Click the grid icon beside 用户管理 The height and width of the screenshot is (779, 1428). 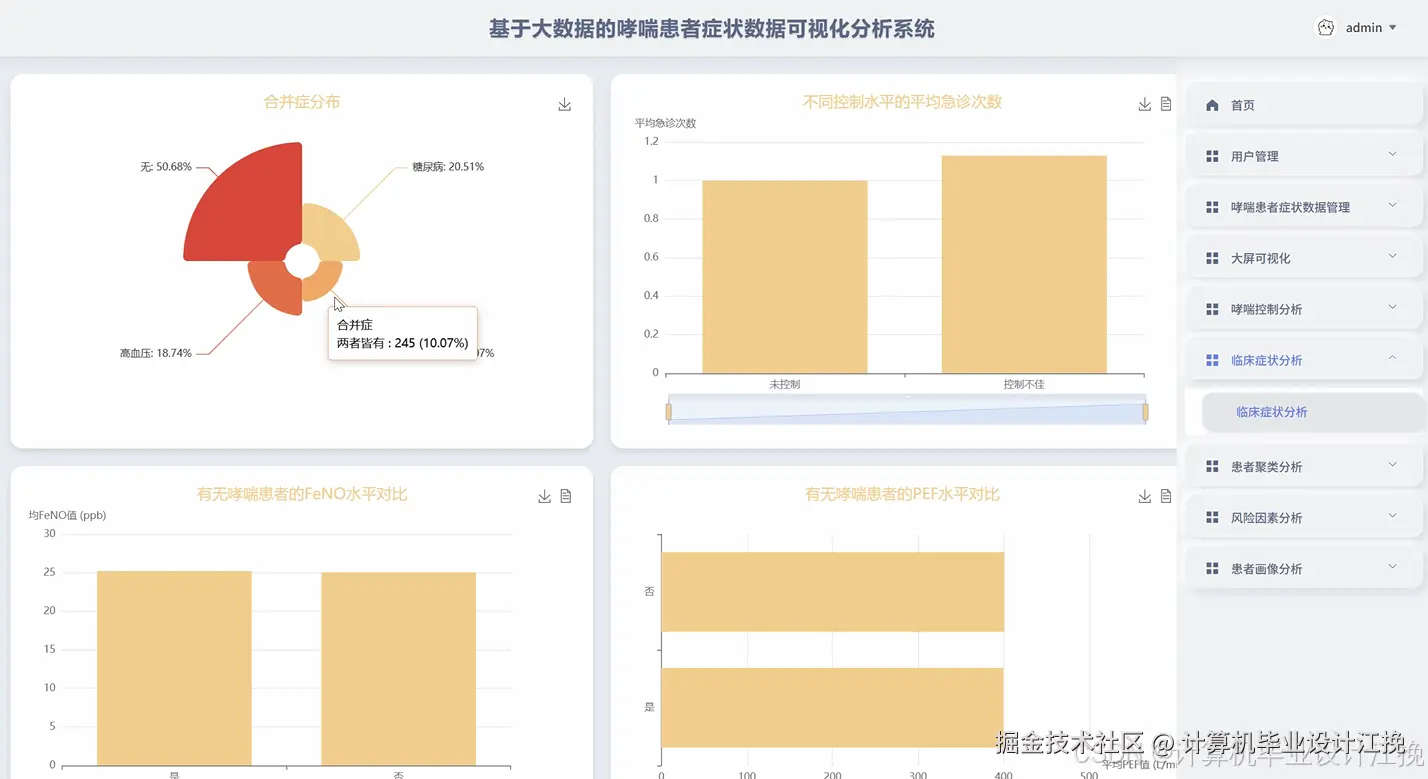click(1213, 155)
